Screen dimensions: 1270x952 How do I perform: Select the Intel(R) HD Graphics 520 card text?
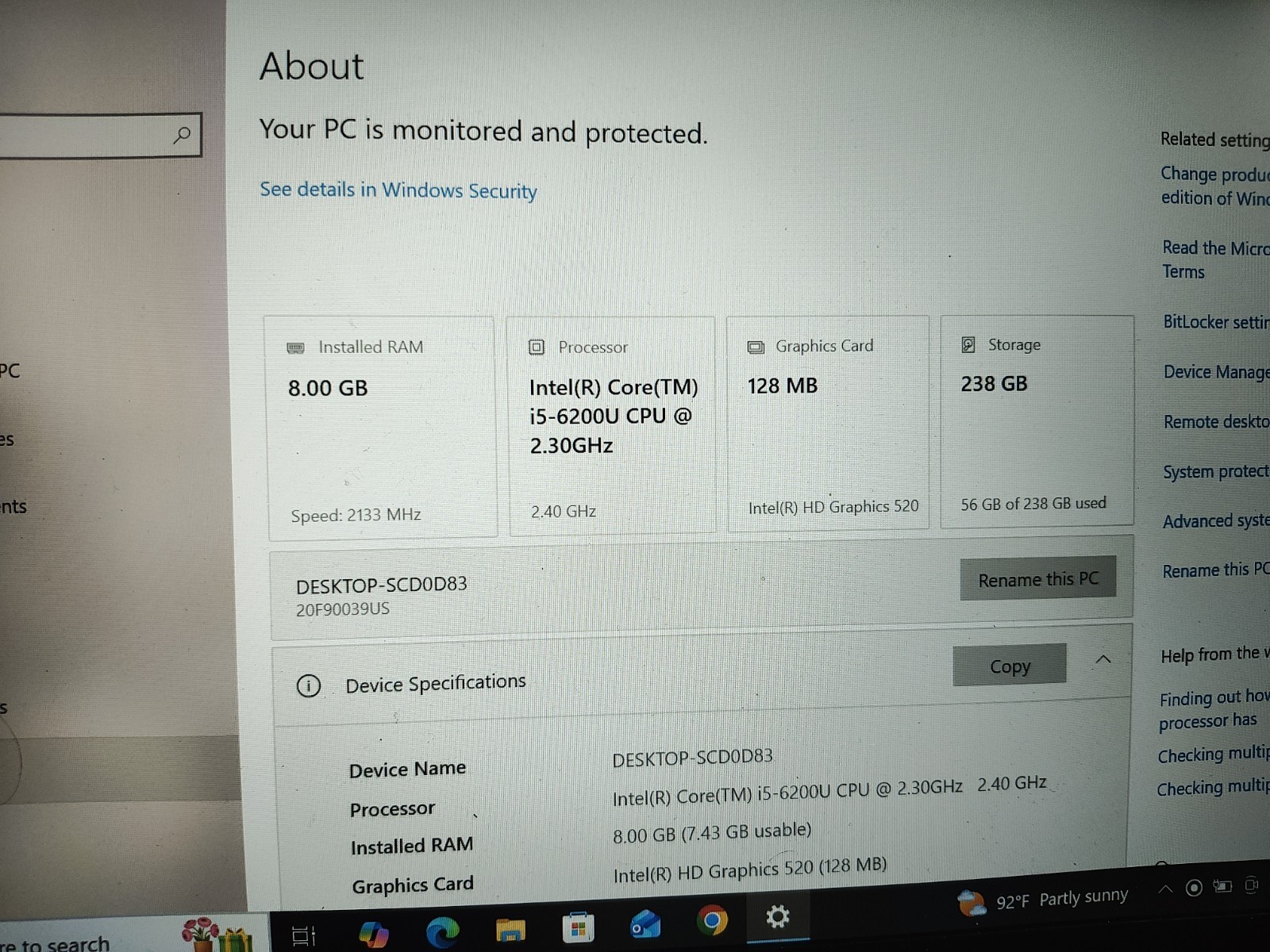(x=833, y=507)
